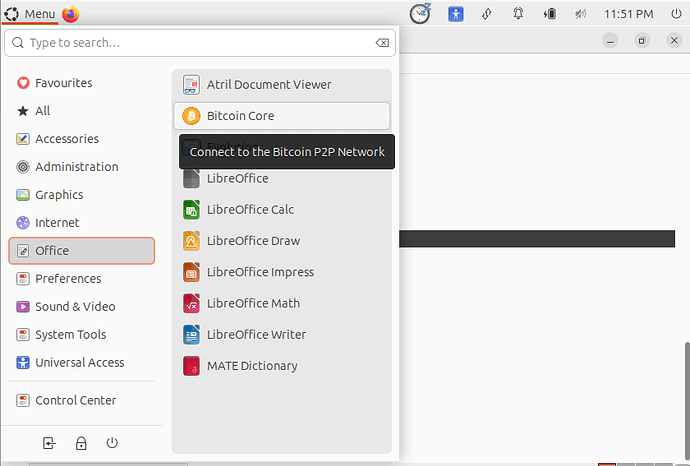690x466 pixels.
Task: Open the notifications bell indicator
Action: pyautogui.click(x=518, y=14)
